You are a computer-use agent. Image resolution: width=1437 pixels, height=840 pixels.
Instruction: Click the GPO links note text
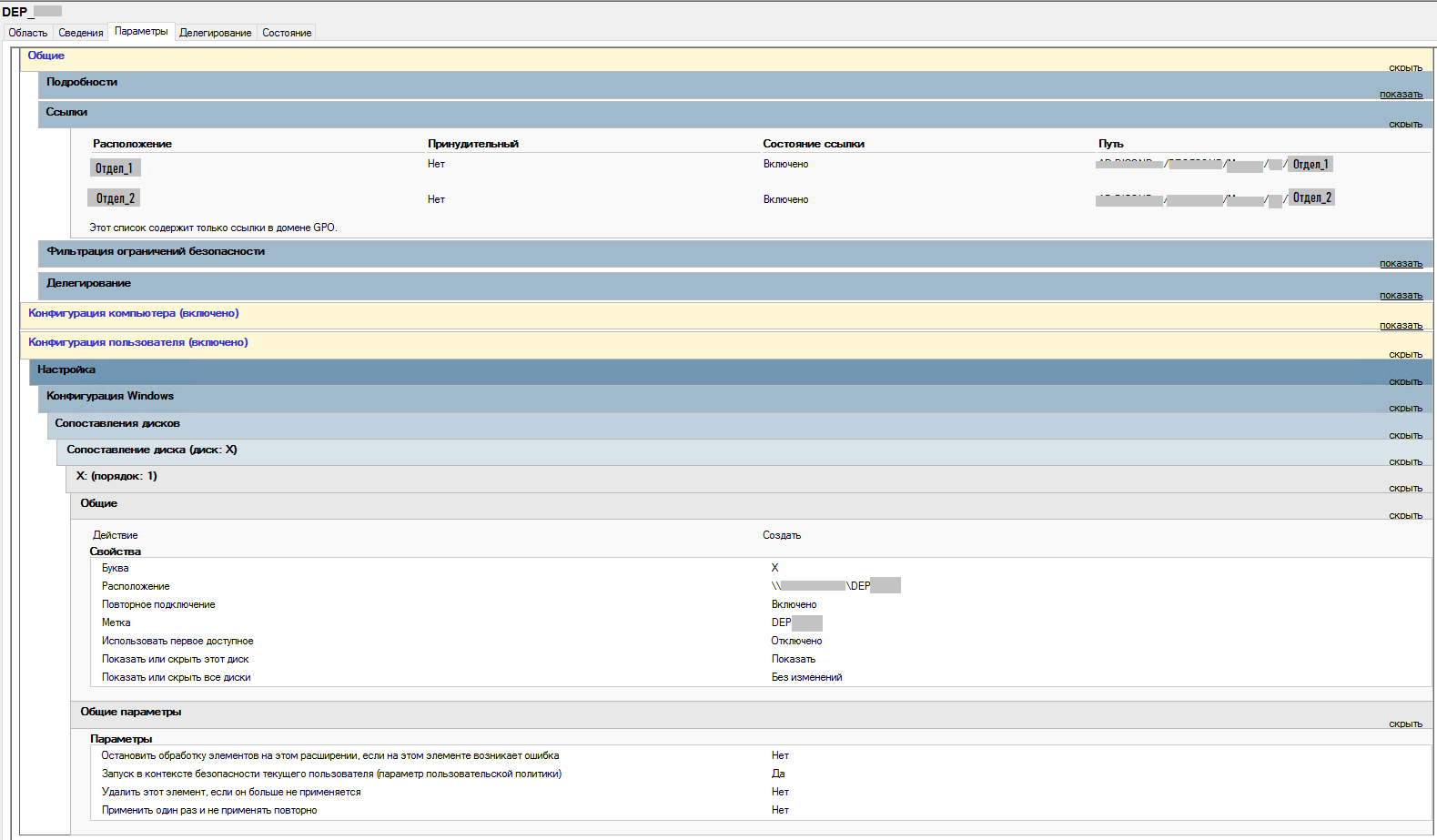[213, 228]
